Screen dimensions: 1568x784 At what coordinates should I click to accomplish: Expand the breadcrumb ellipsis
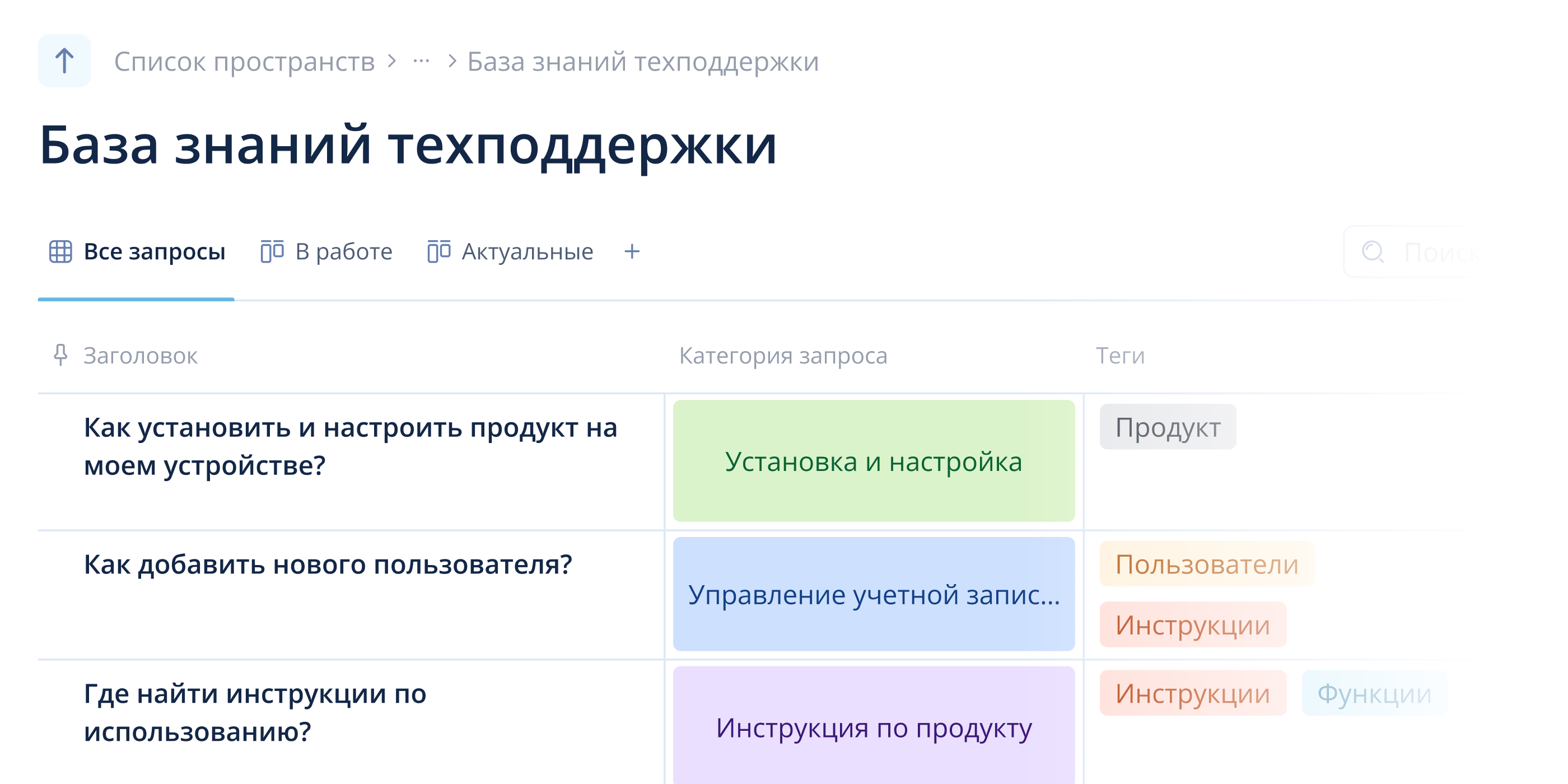pyautogui.click(x=421, y=61)
